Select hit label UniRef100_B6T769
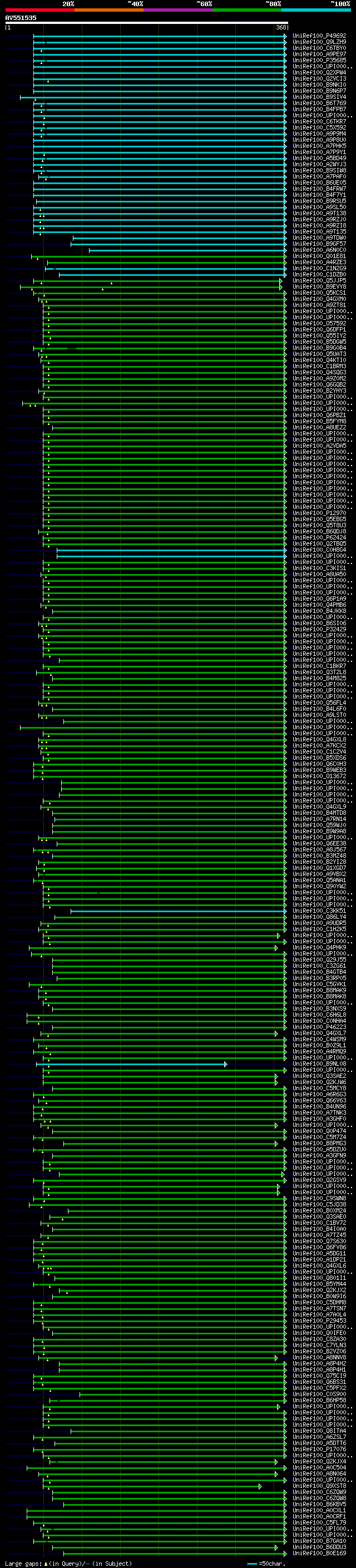Screen dimensions: 356x1568 click(x=319, y=103)
